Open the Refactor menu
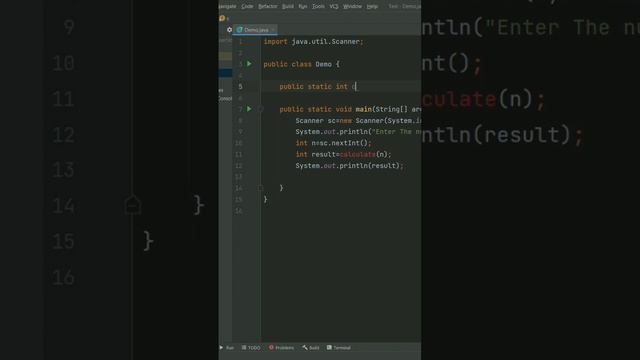The image size is (640, 360). (x=267, y=7)
